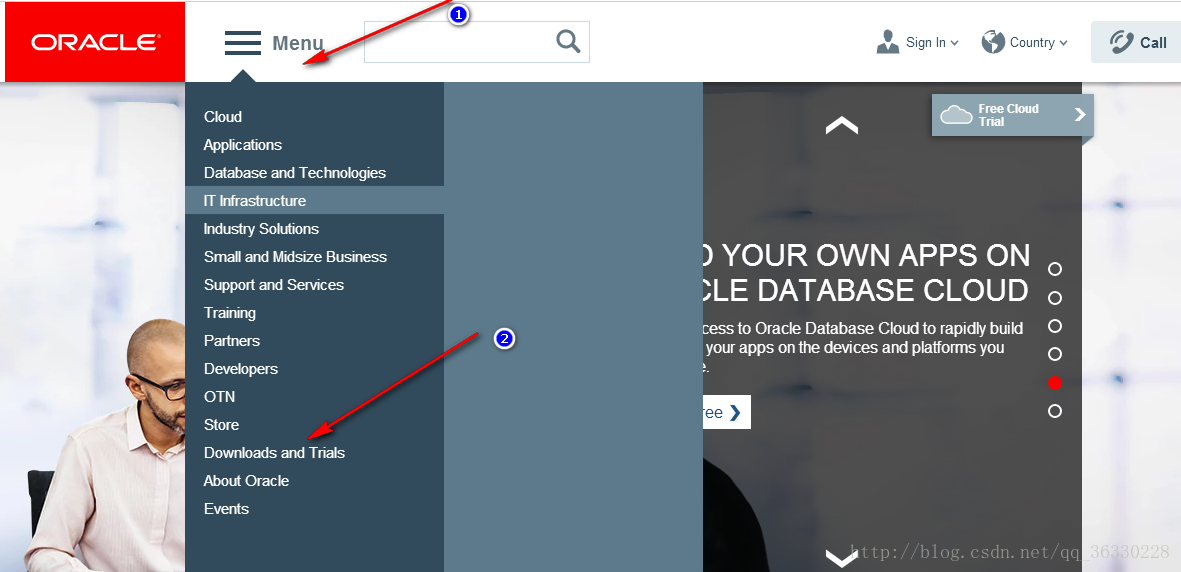The width and height of the screenshot is (1181, 572).
Task: Expand the Sign In dropdown
Action: pos(954,43)
